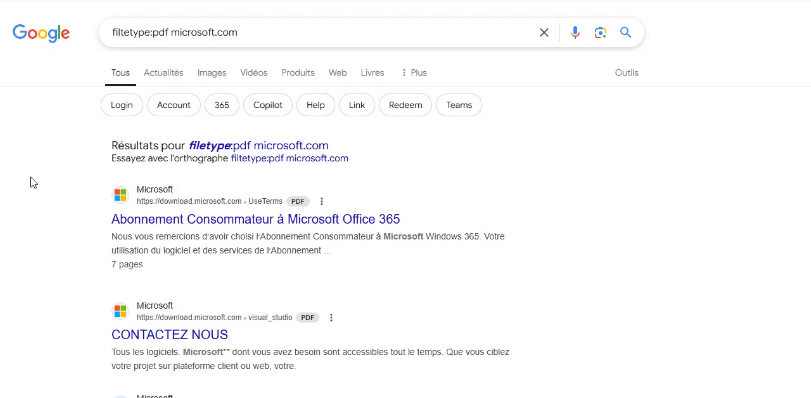811x398 pixels.
Task: Click Microsoft site name above Office 365 result
Action: coord(155,190)
